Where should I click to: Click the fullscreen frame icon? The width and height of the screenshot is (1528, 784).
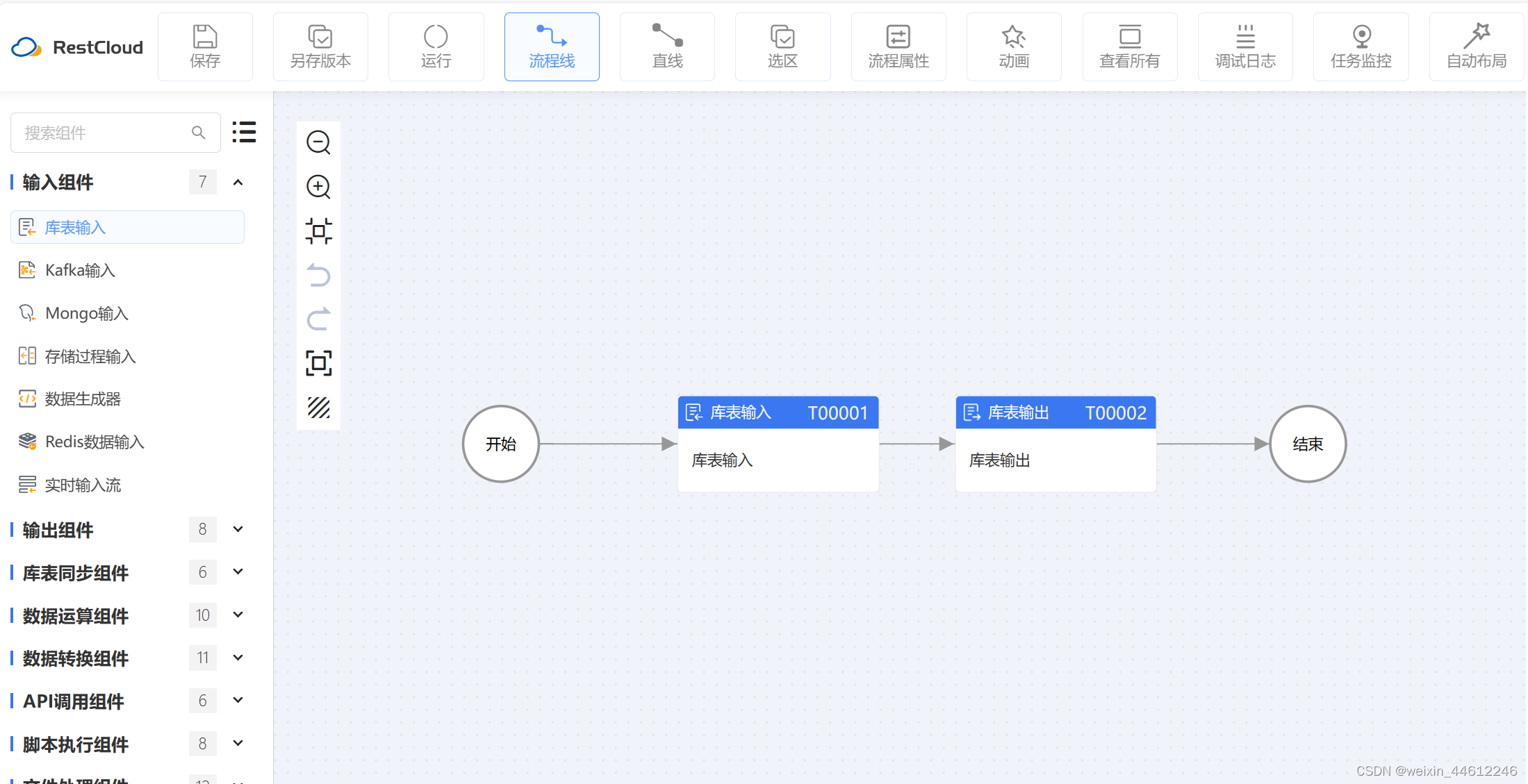[318, 363]
